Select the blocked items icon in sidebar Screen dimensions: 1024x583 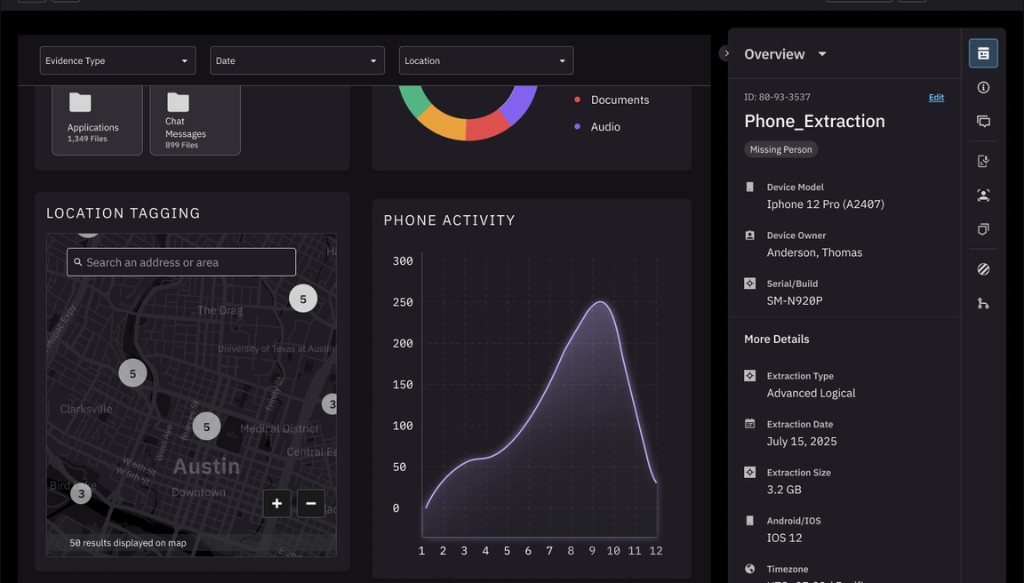(983, 268)
